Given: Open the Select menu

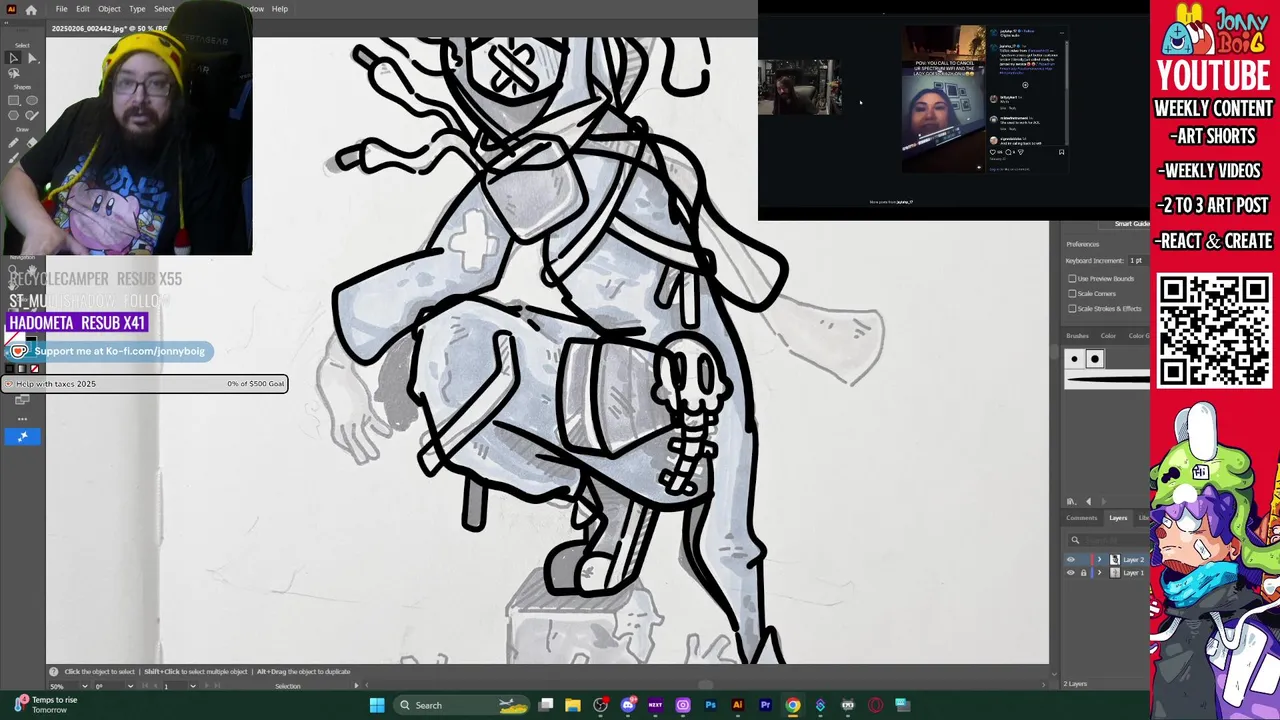Looking at the screenshot, I should point(164,9).
